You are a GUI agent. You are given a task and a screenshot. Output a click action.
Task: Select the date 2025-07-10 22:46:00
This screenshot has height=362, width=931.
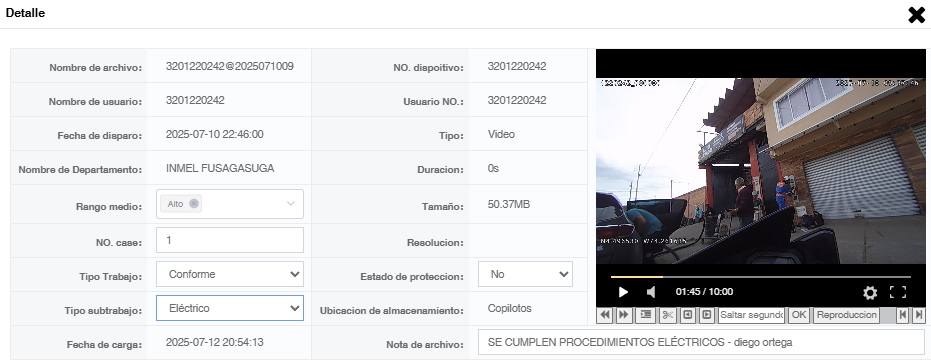[x=214, y=135]
